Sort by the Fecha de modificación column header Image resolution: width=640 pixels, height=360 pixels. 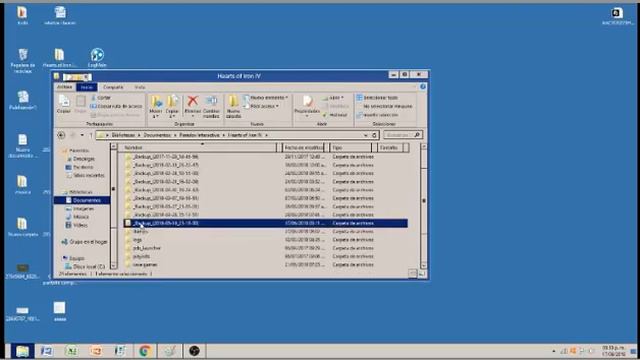(x=303, y=147)
